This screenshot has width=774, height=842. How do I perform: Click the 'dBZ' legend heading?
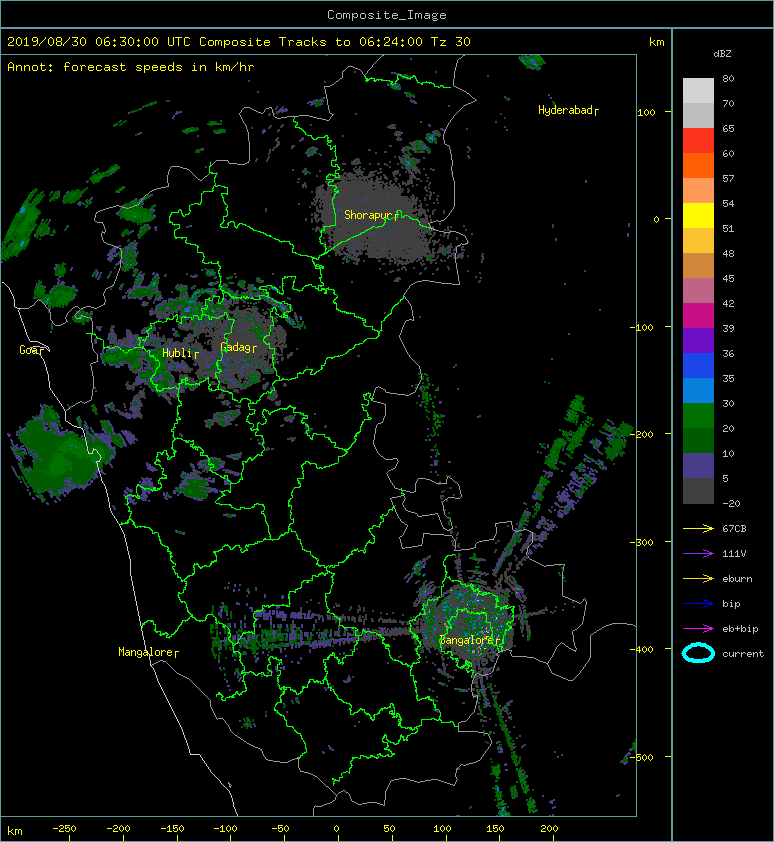point(722,54)
